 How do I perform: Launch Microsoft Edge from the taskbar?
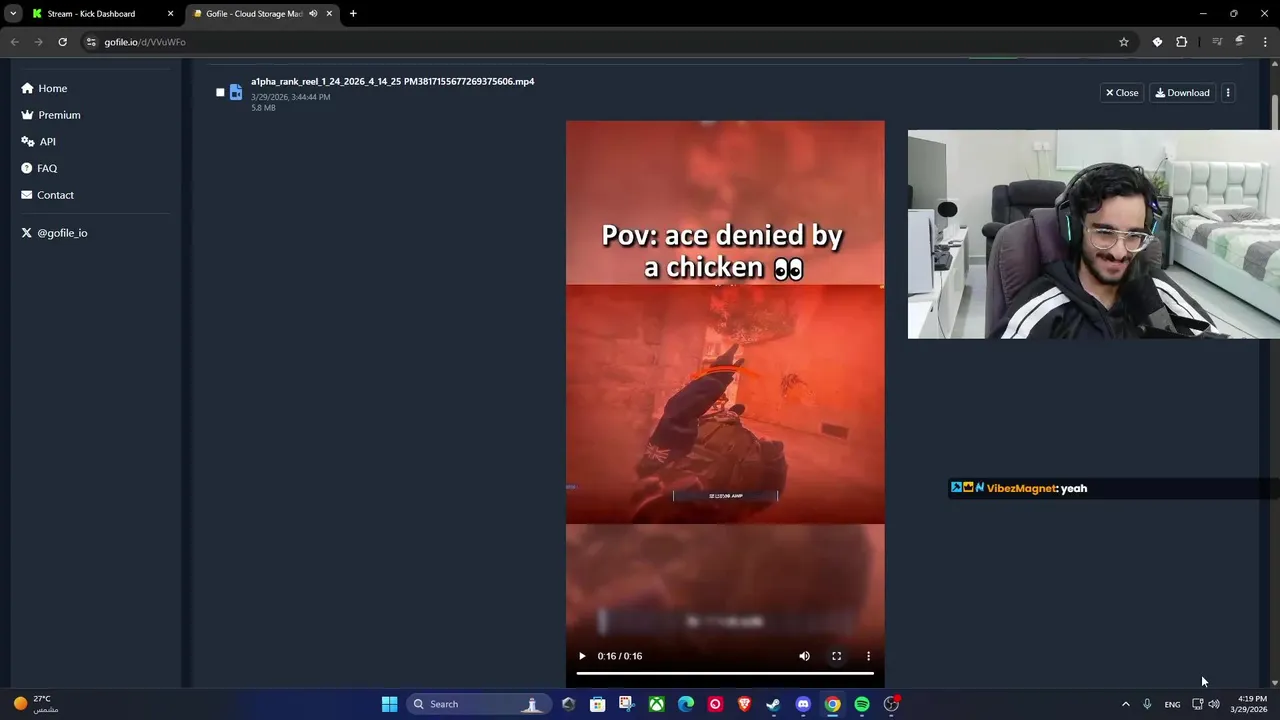pos(686,704)
